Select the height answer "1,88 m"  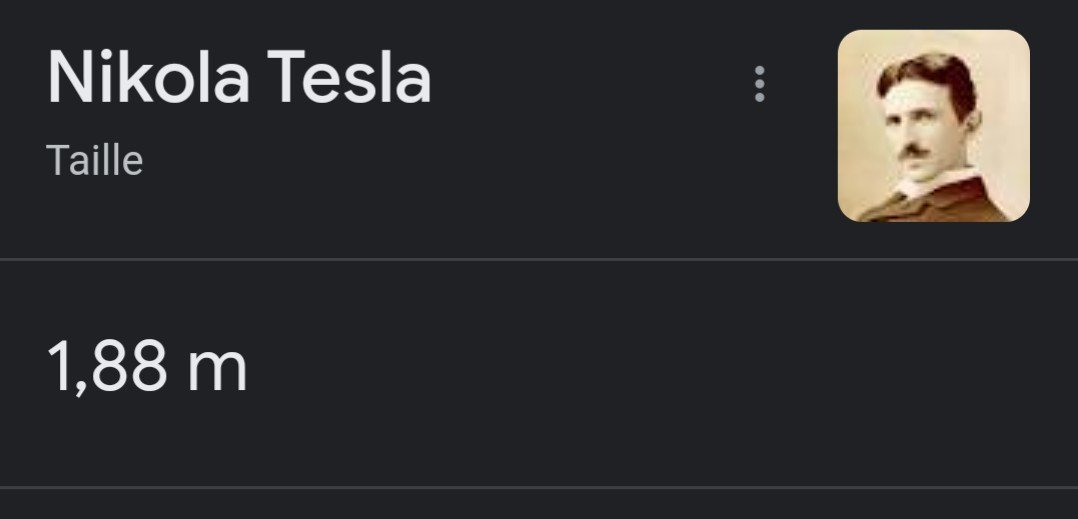[147, 367]
